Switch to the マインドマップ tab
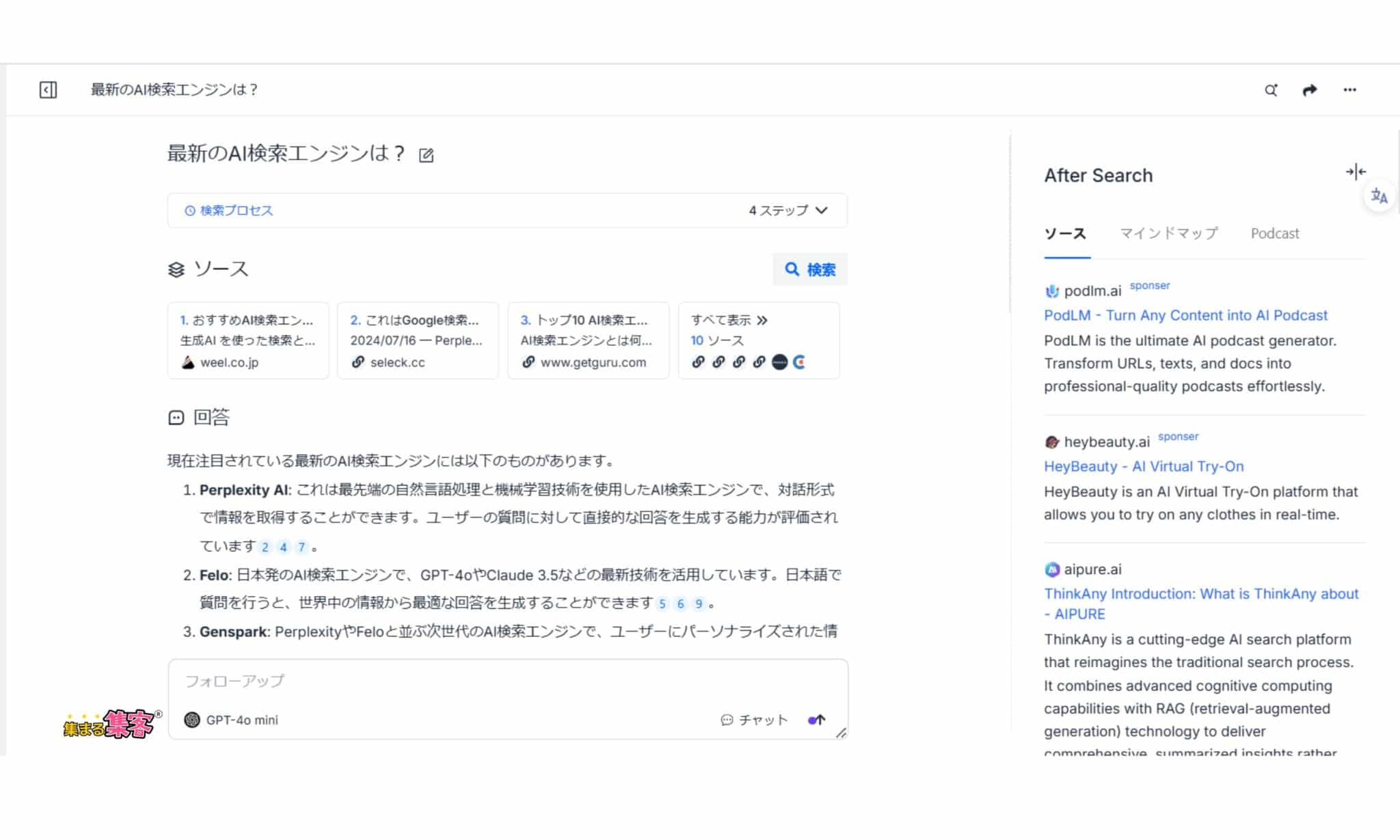This screenshot has height=840, width=1400. [x=1168, y=234]
